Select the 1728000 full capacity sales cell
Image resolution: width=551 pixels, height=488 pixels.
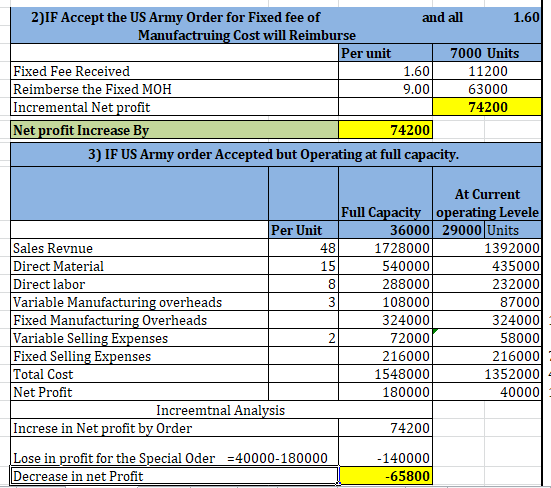(385, 248)
